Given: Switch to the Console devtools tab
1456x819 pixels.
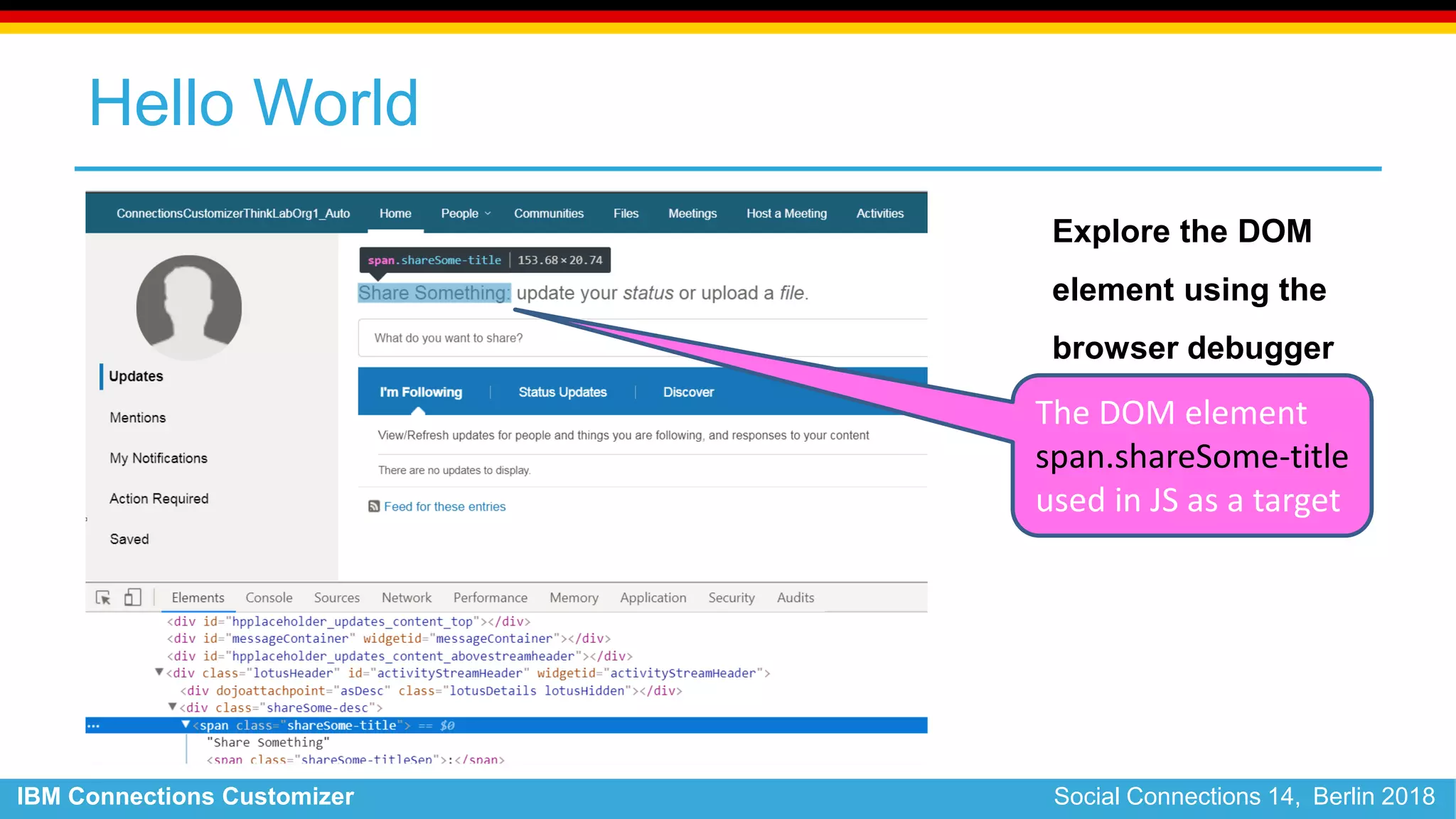Looking at the screenshot, I should (x=269, y=598).
